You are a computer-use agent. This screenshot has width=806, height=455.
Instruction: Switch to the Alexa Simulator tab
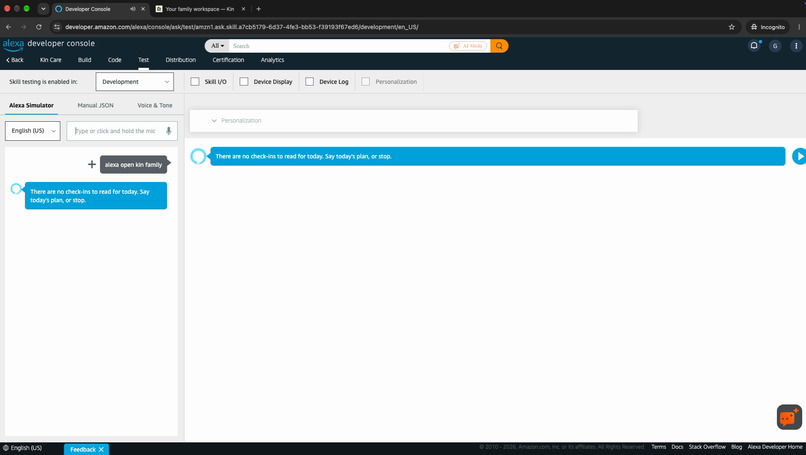pyautogui.click(x=31, y=105)
